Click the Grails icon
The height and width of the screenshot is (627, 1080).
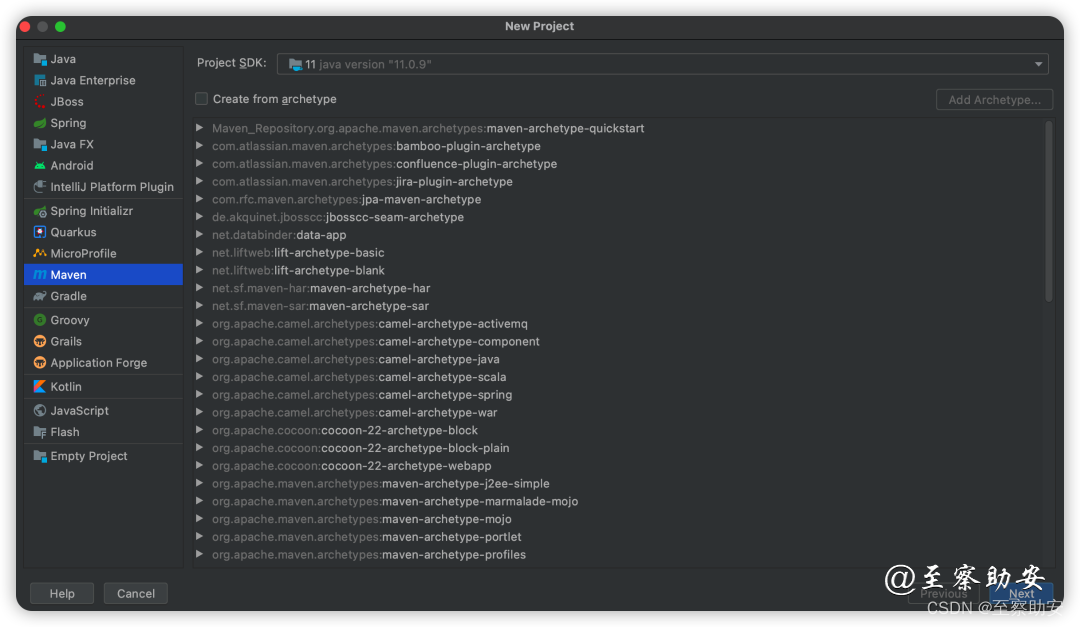[40, 342]
